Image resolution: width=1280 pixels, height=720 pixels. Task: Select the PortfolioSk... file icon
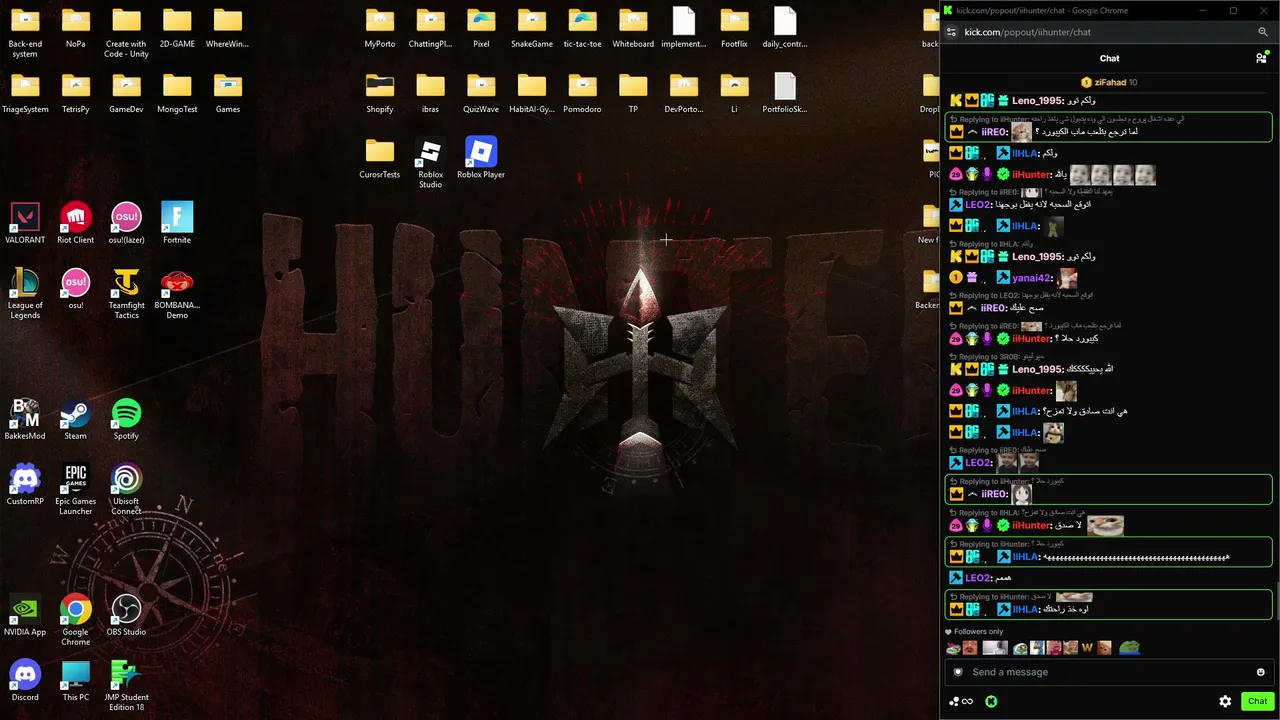pos(785,93)
